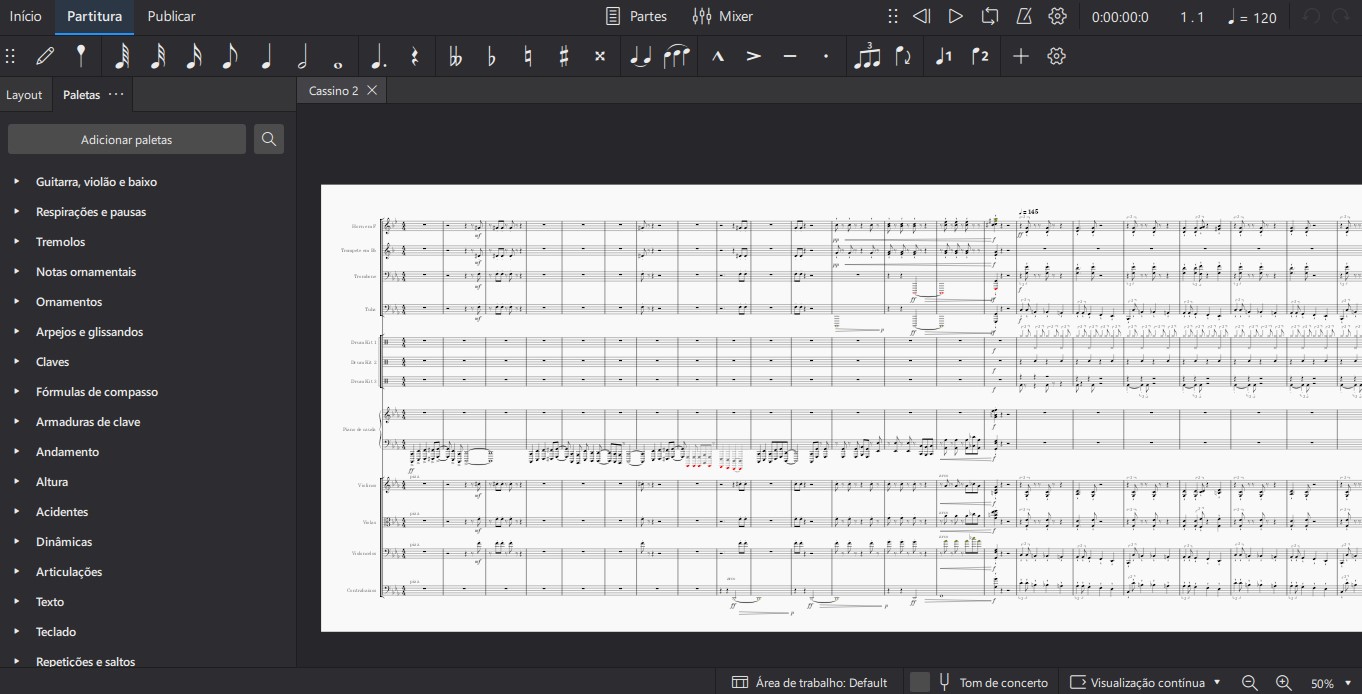The height and width of the screenshot is (694, 1362).
Task: Add a slur
Action: 677,56
